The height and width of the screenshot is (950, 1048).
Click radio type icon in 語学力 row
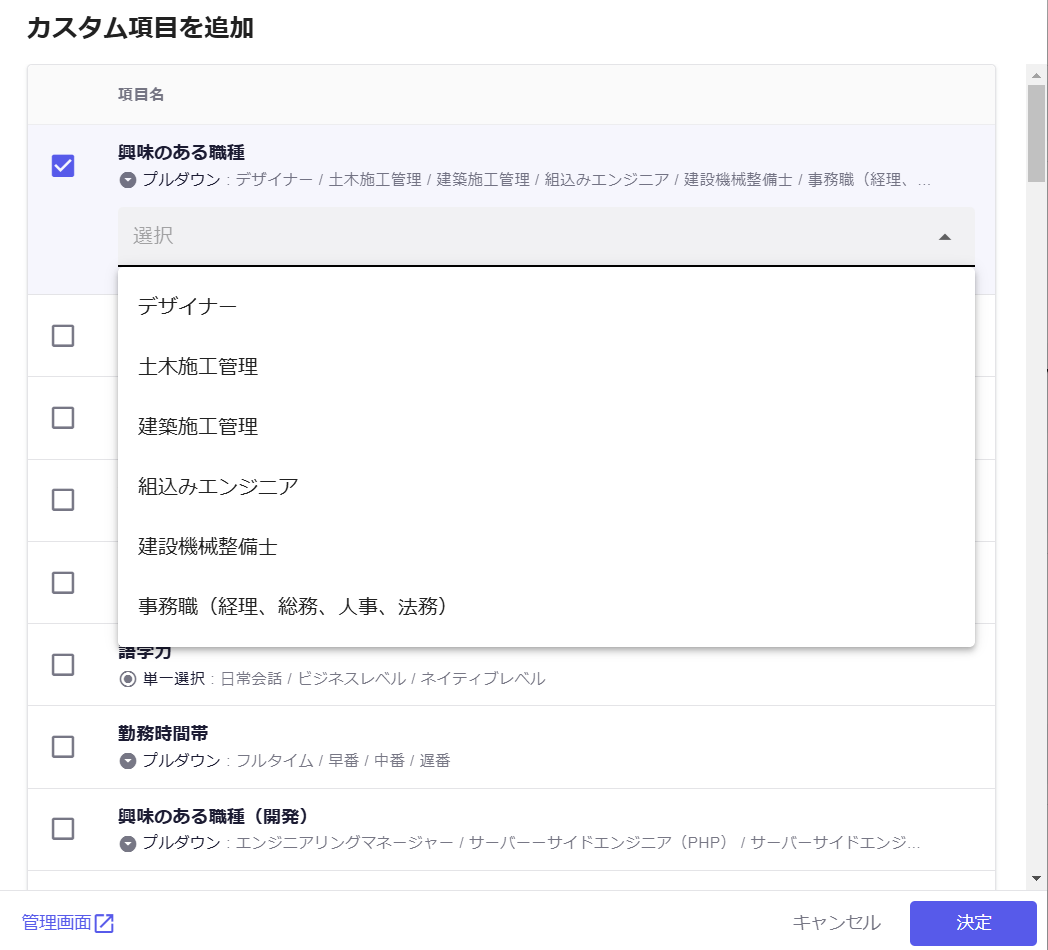click(x=128, y=679)
